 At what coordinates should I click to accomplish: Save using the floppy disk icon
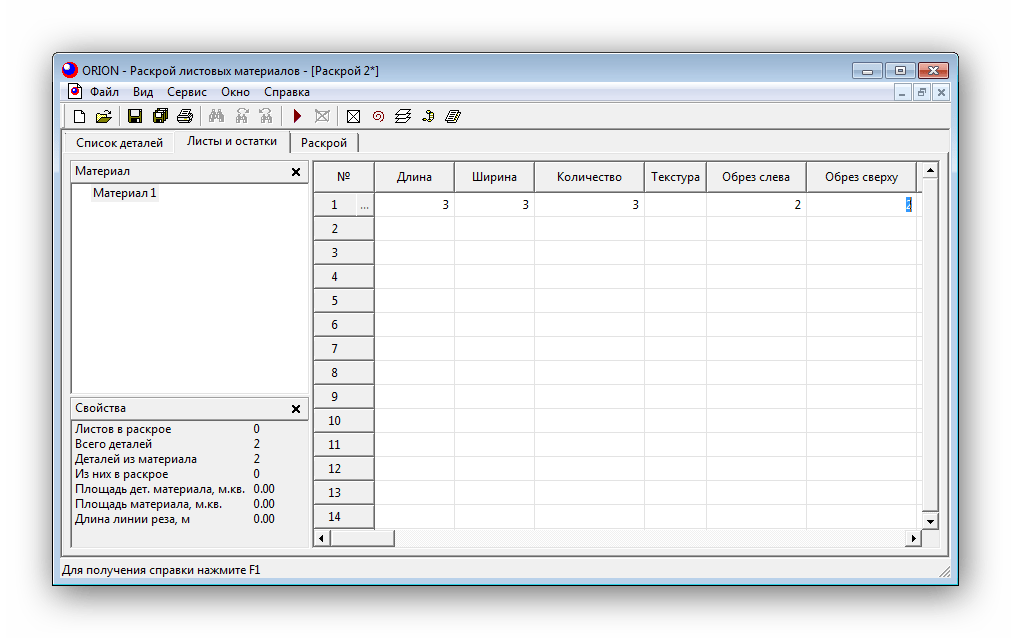point(135,116)
